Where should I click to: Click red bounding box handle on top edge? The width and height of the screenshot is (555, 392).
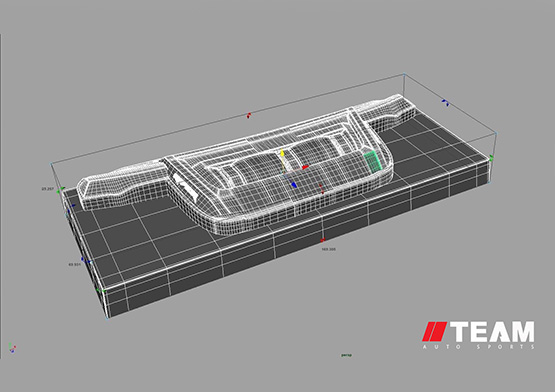(249, 115)
